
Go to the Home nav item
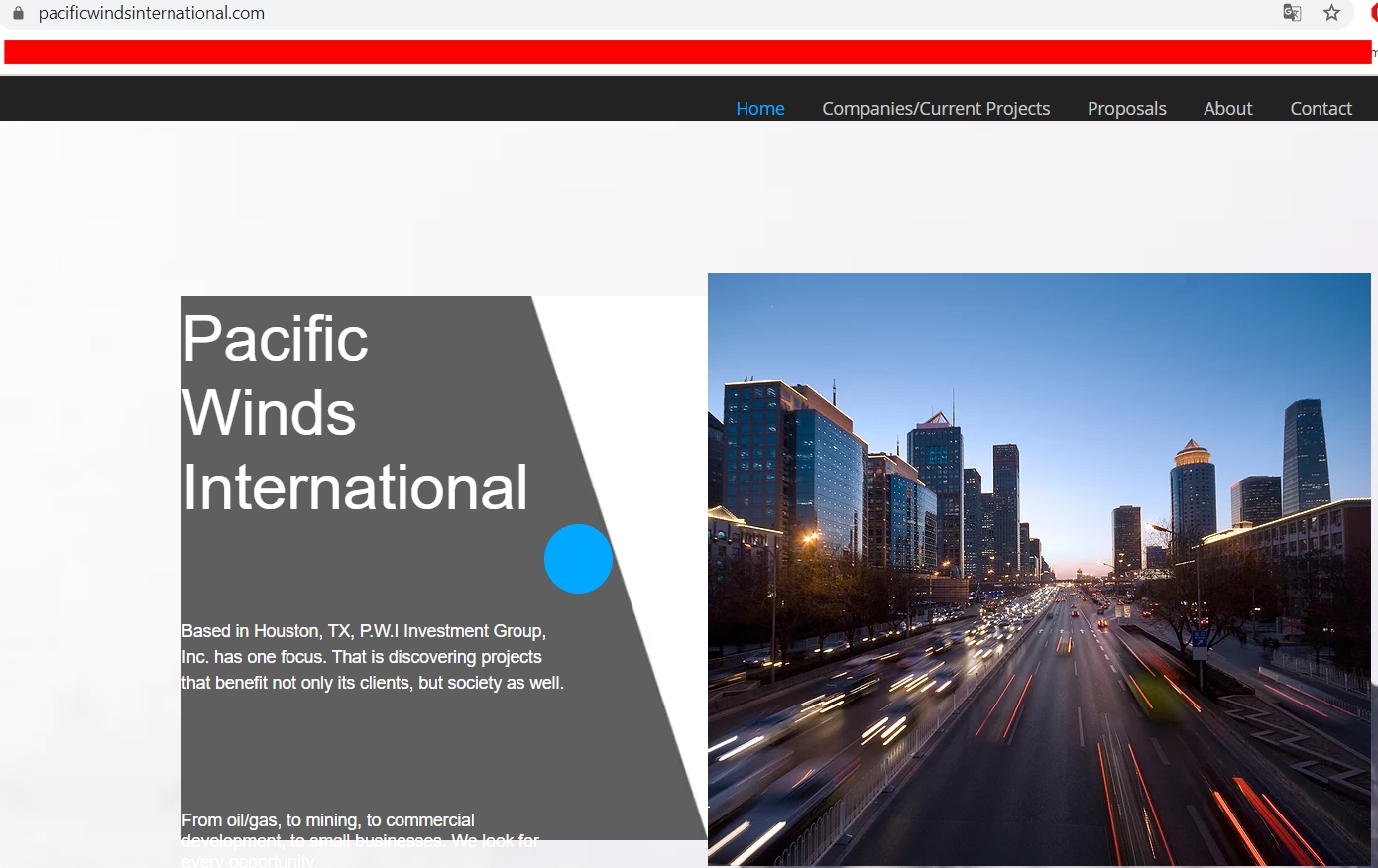[759, 108]
